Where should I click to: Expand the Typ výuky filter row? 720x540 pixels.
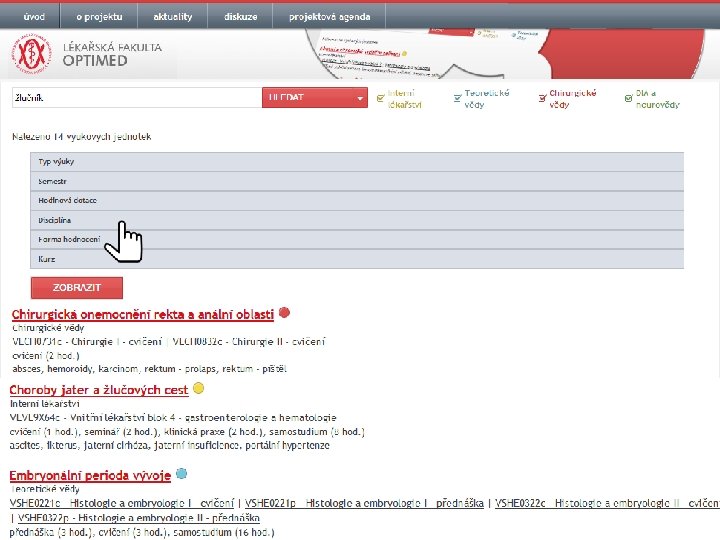357,162
